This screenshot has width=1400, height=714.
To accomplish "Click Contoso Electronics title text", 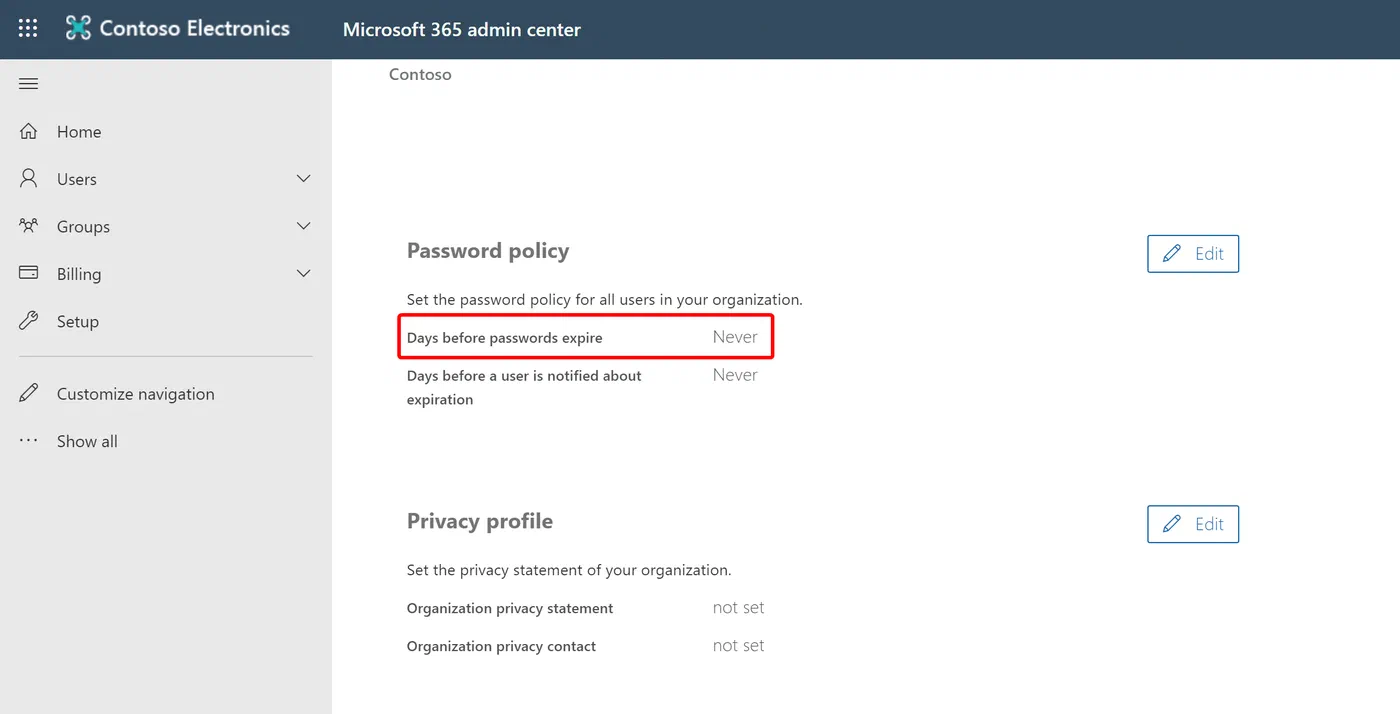I will click(195, 29).
